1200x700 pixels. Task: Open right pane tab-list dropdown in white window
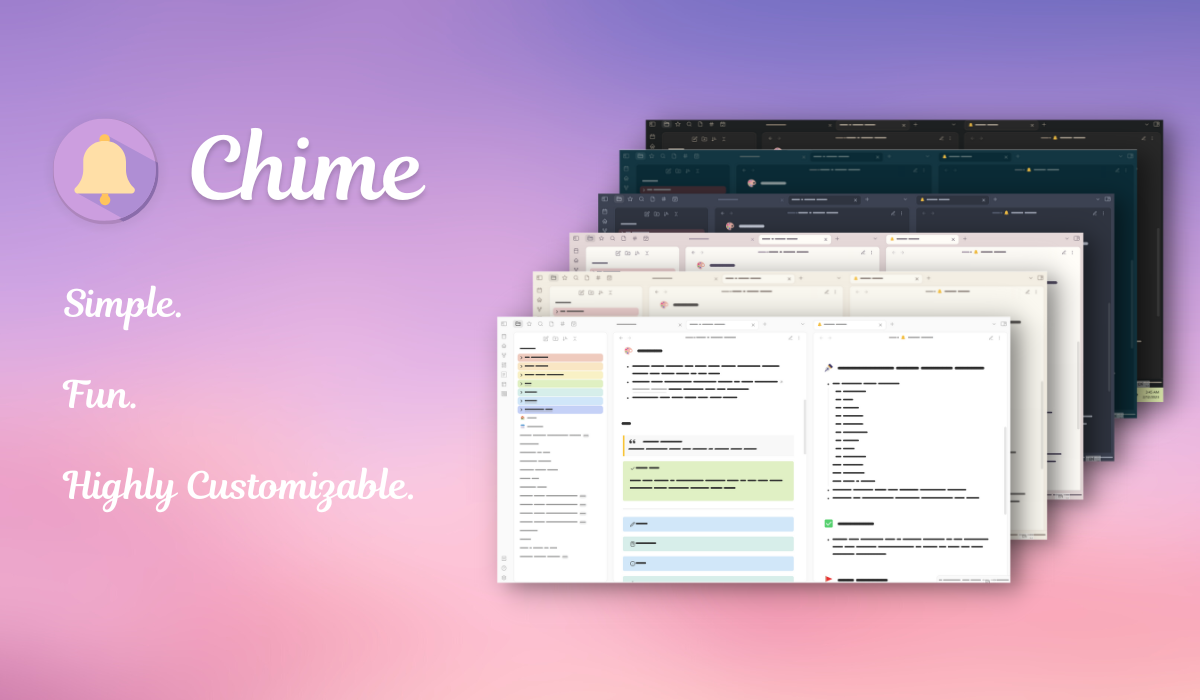click(x=995, y=323)
